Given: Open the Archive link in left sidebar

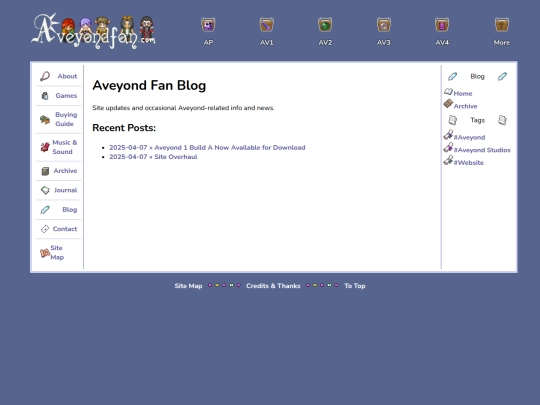Looking at the screenshot, I should [65, 171].
